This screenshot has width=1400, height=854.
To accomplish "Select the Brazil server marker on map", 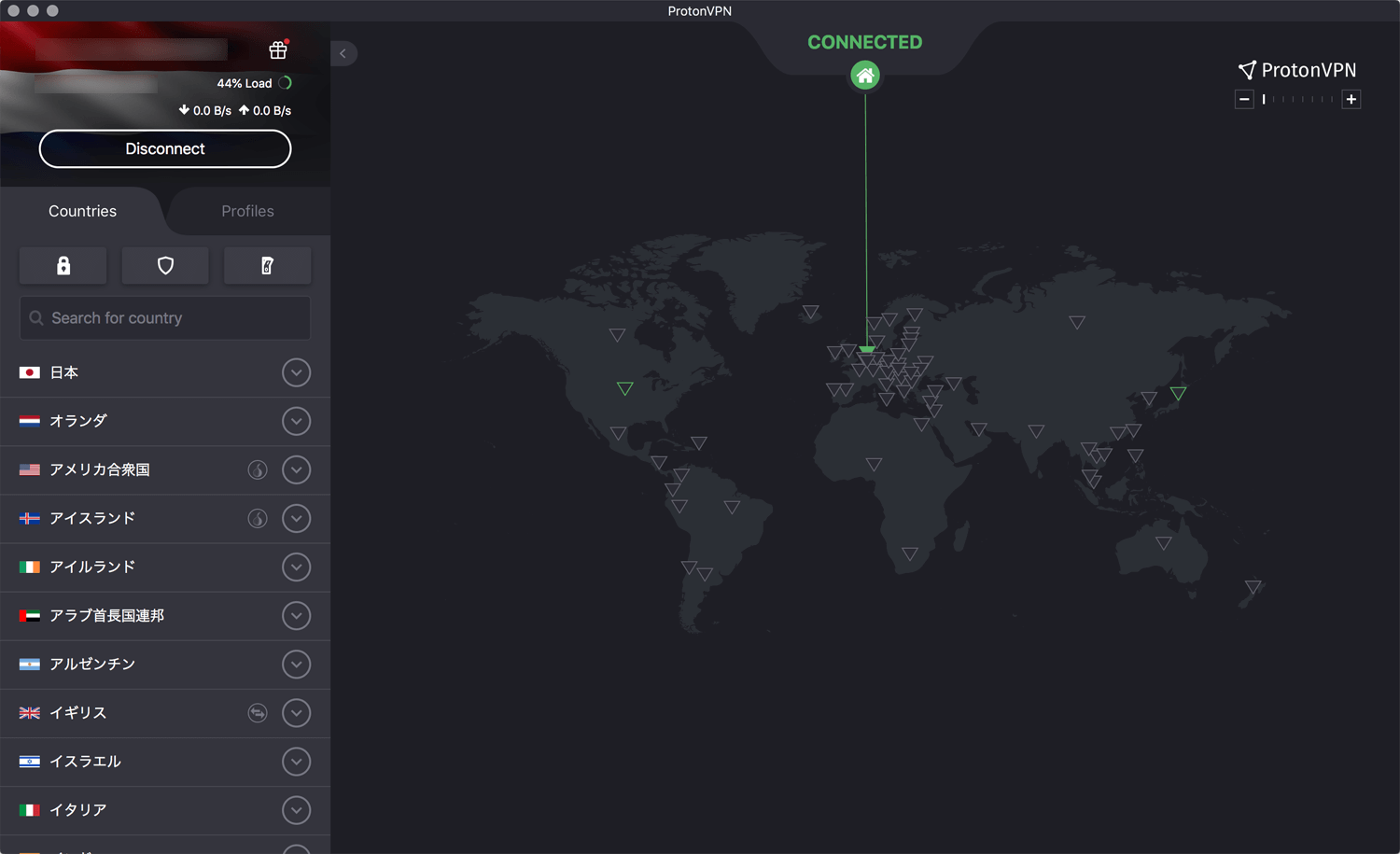I will coord(733,508).
